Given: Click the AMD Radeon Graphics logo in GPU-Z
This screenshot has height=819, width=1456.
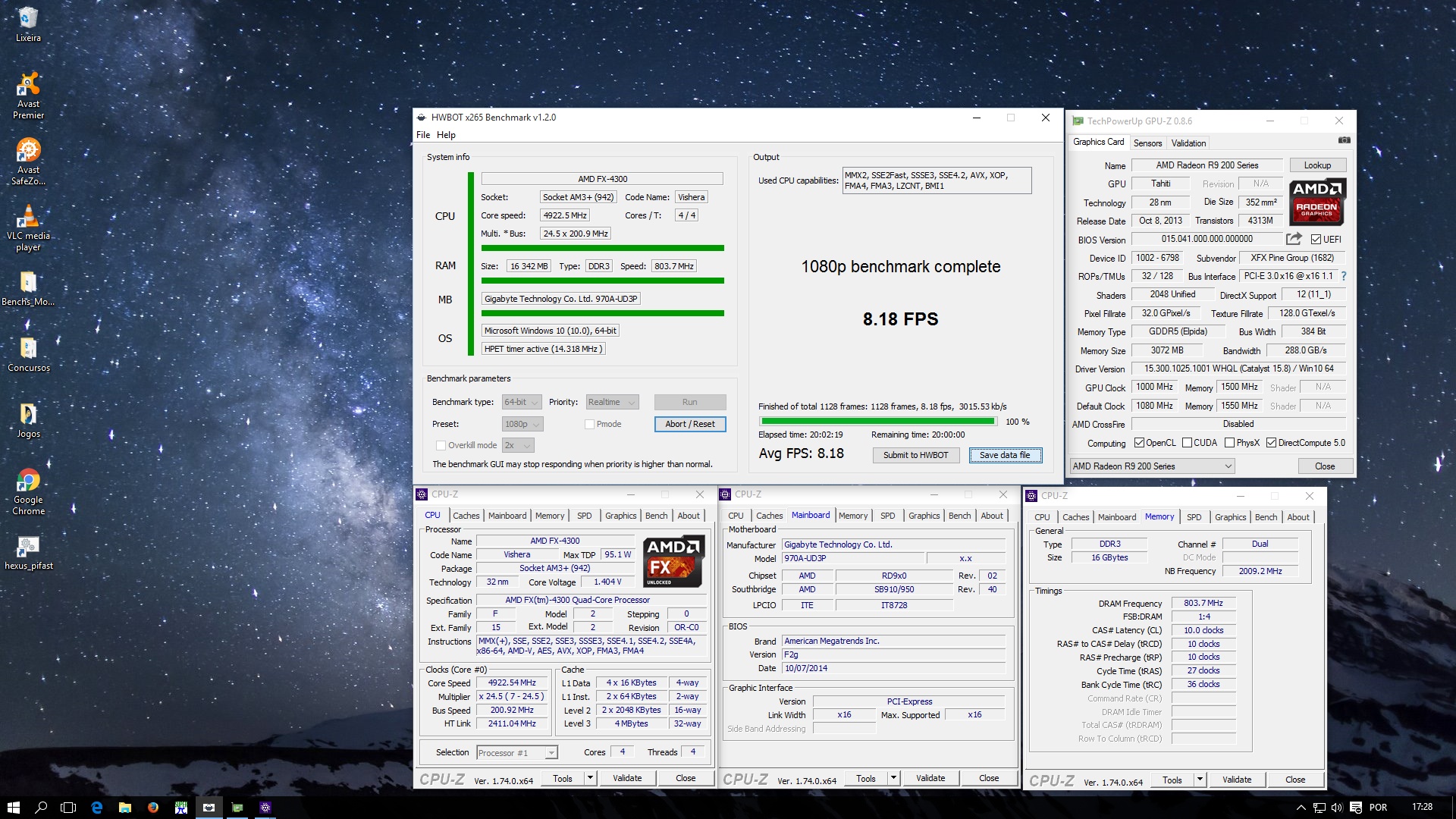Looking at the screenshot, I should pyautogui.click(x=1317, y=202).
